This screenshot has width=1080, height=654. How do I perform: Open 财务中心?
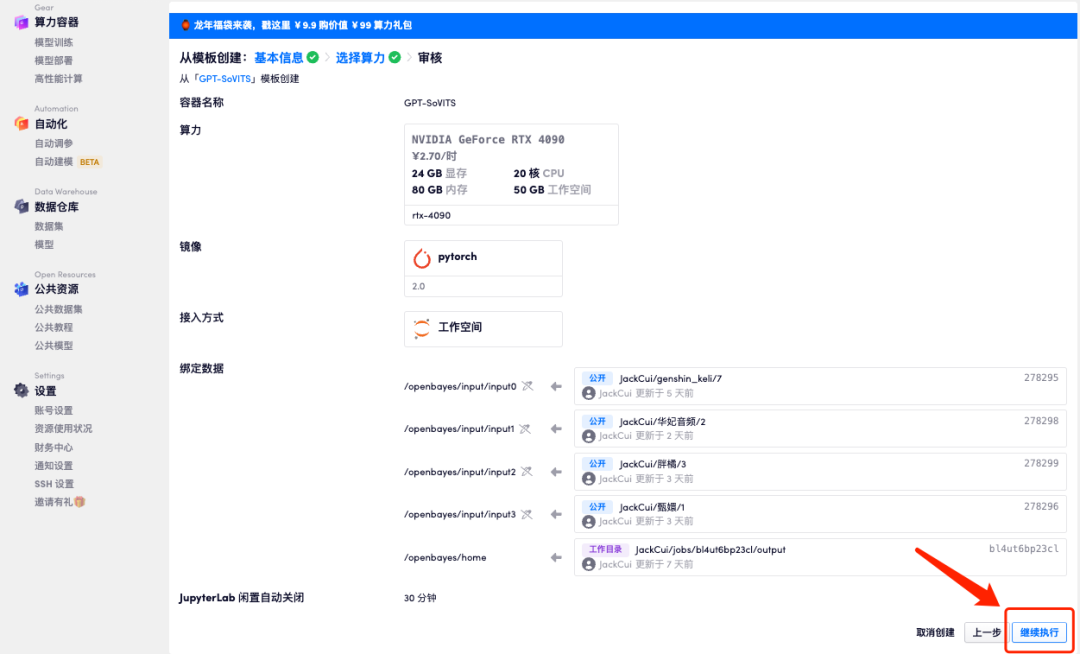coord(54,447)
